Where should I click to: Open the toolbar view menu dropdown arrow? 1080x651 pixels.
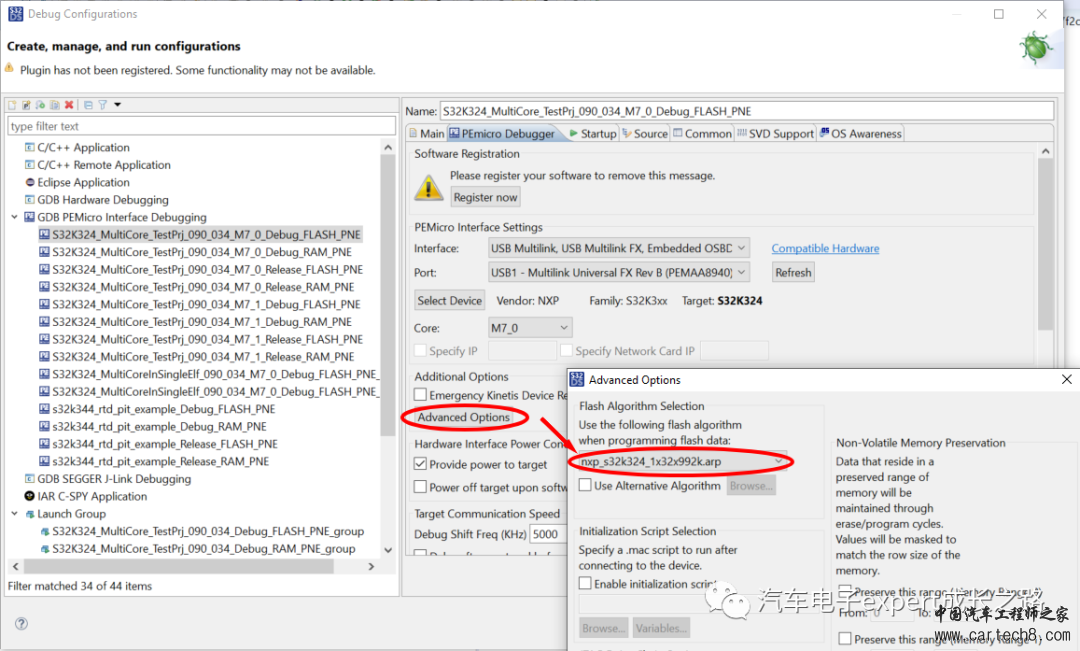point(118,105)
